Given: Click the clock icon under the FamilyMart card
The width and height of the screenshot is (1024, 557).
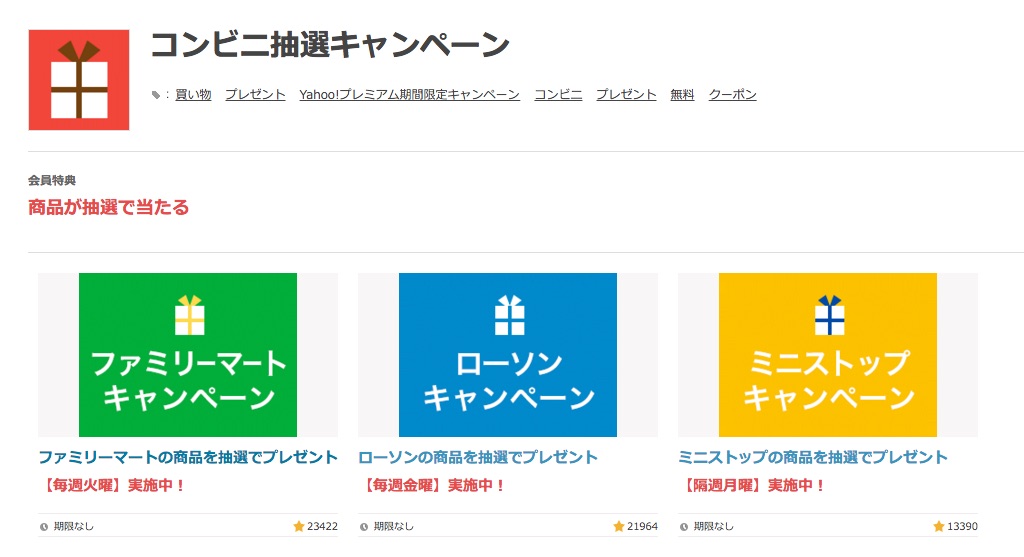Looking at the screenshot, I should tap(44, 526).
